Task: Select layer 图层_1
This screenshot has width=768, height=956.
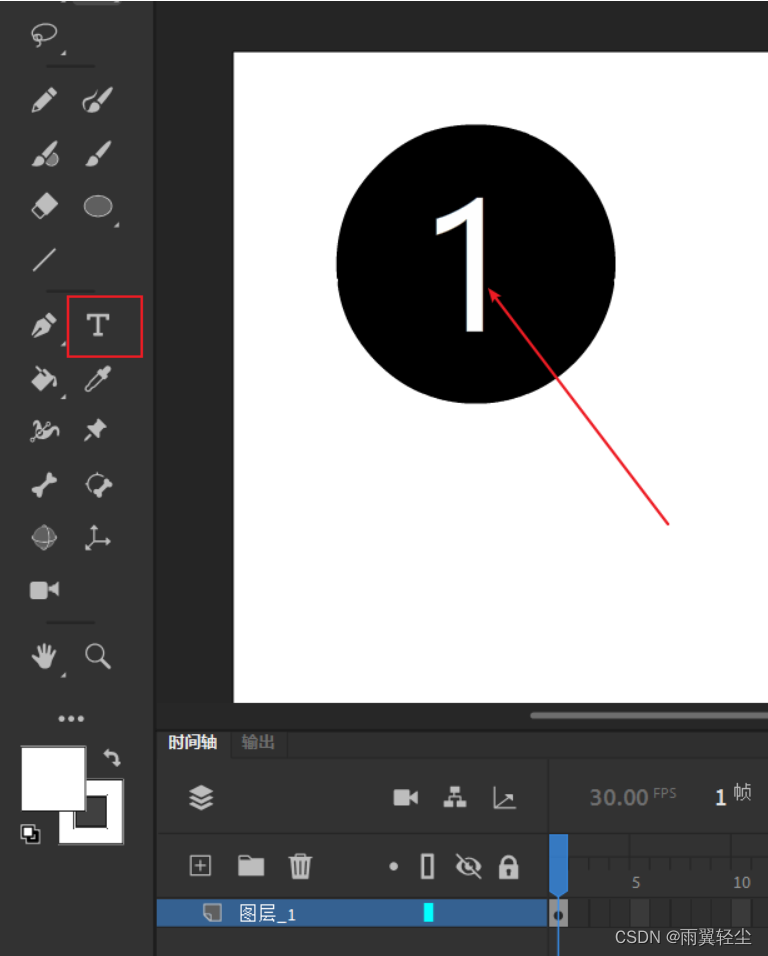Action: point(352,913)
